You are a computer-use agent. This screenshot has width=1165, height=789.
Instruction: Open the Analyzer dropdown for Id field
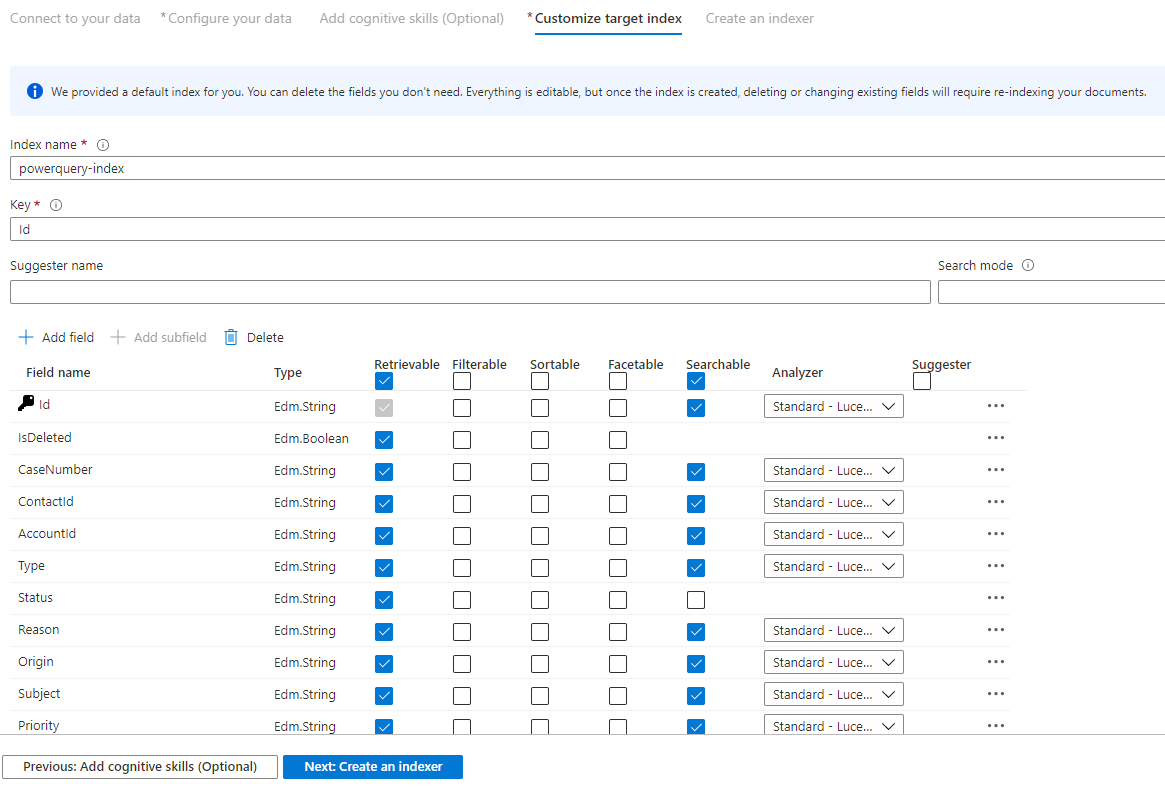[834, 406]
